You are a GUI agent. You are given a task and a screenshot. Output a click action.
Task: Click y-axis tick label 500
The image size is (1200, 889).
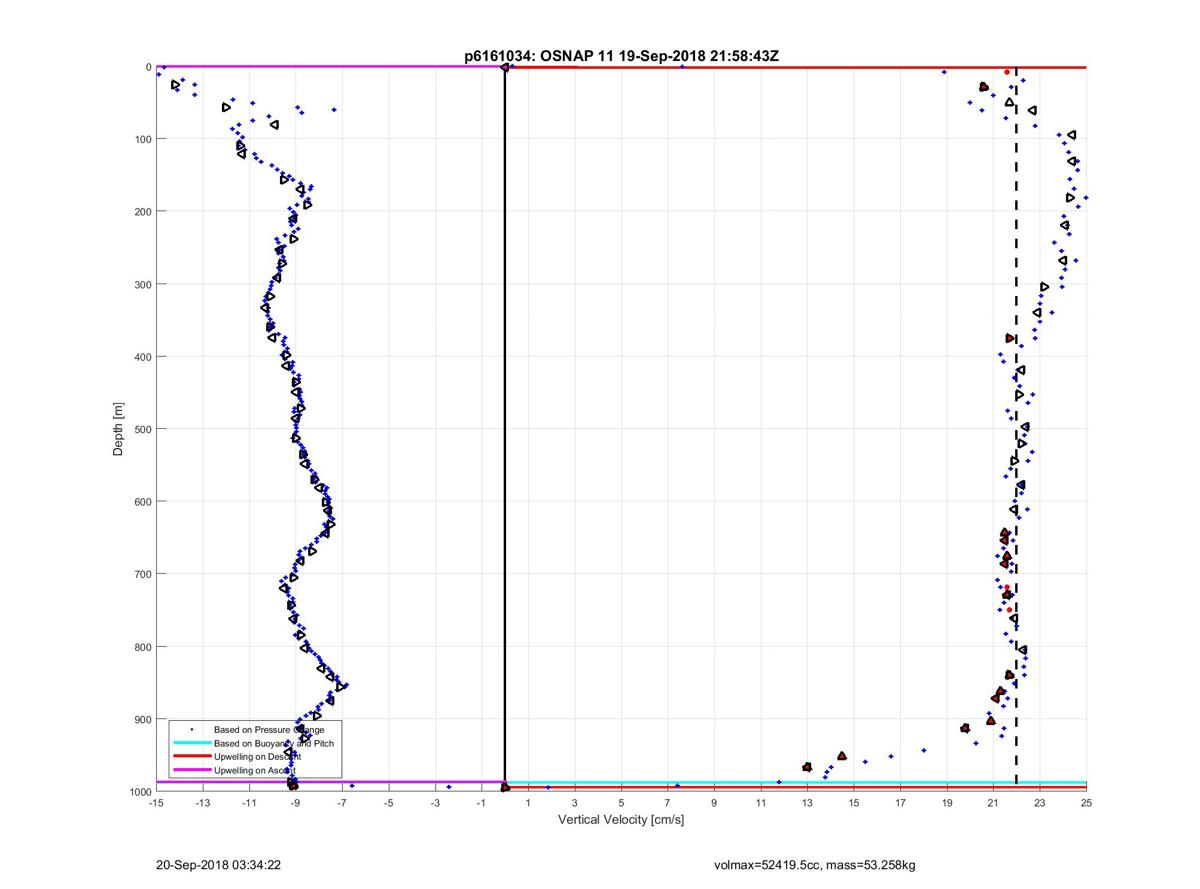click(144, 429)
